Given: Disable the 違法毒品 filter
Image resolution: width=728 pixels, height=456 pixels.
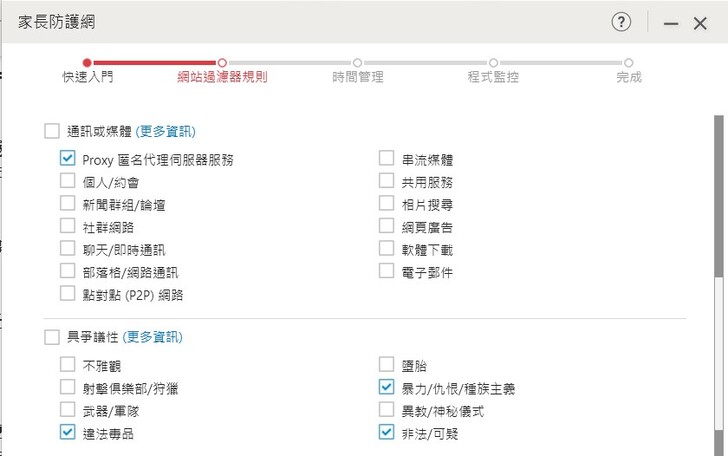Looking at the screenshot, I should tap(68, 432).
